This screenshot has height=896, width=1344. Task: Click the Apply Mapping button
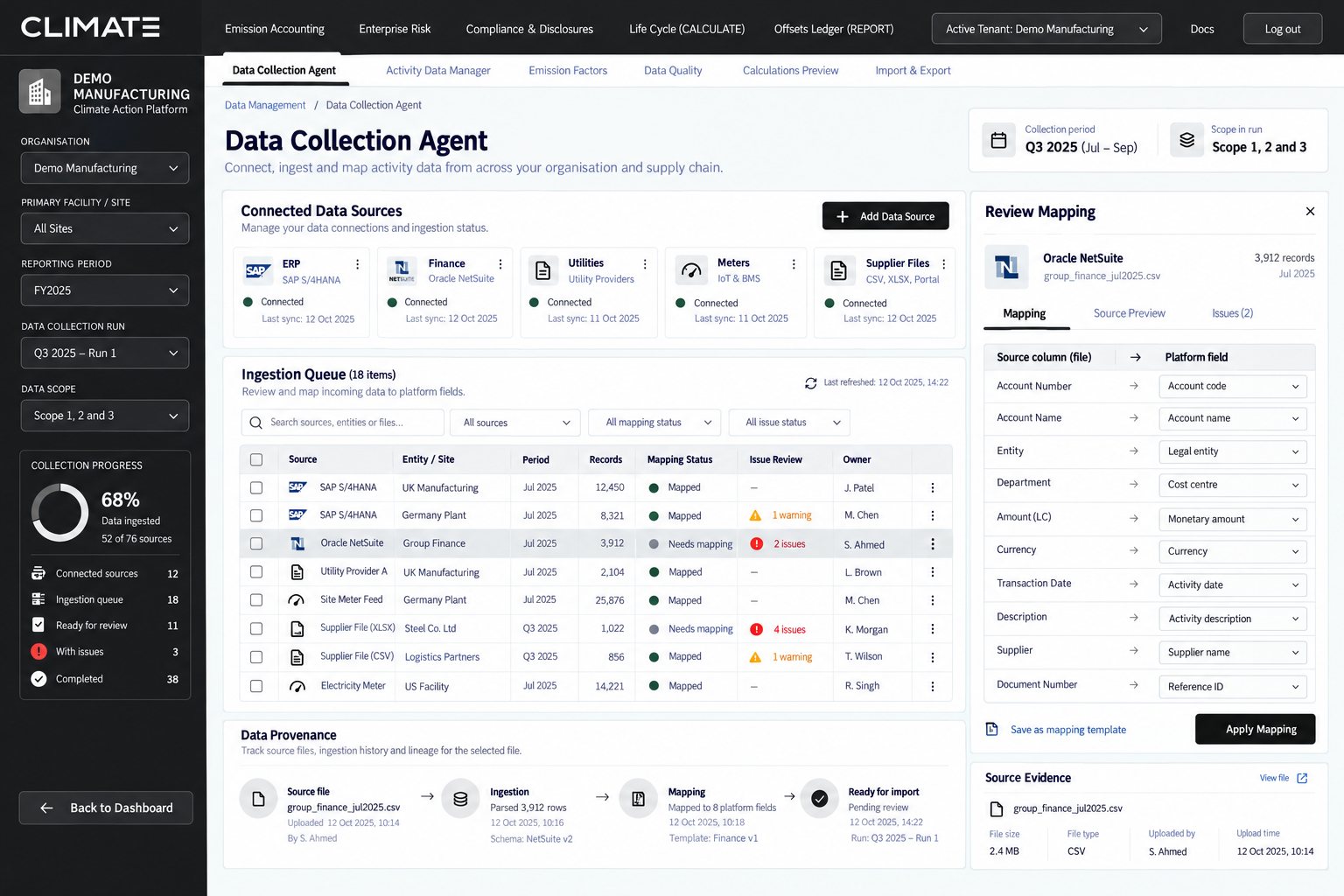1255,729
